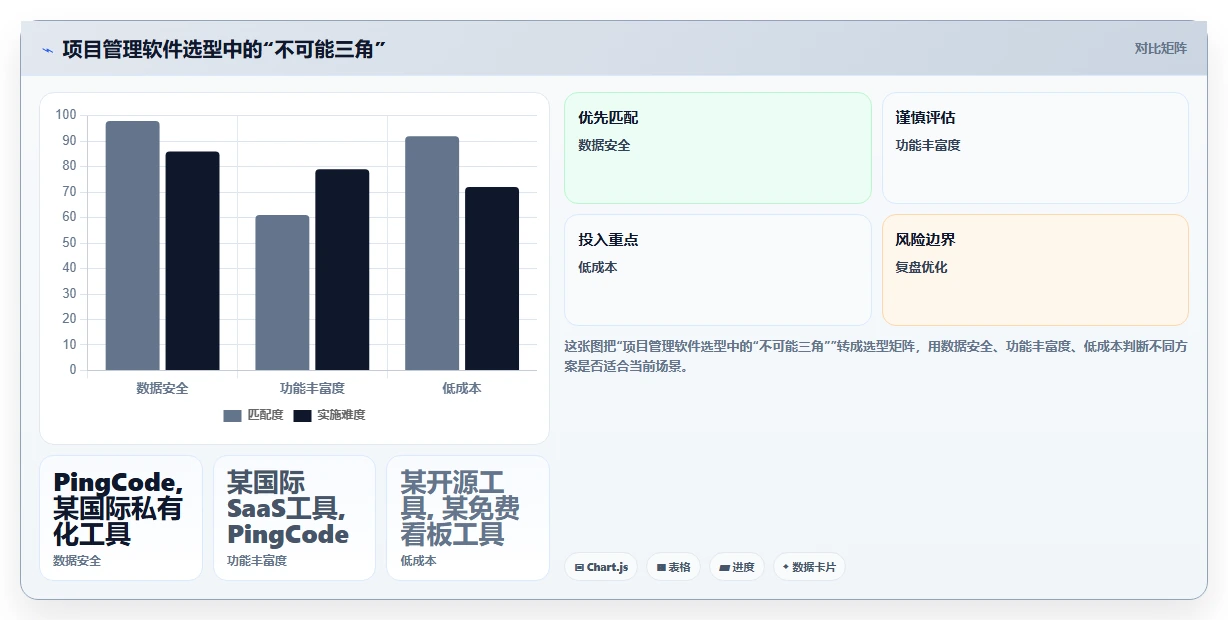This screenshot has height=620, width=1228.
Task: Open the 风险边界 matrix card
Action: 1035,270
